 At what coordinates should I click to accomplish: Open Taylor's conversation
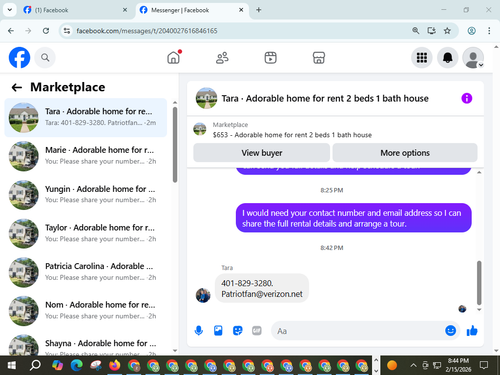click(x=86, y=233)
